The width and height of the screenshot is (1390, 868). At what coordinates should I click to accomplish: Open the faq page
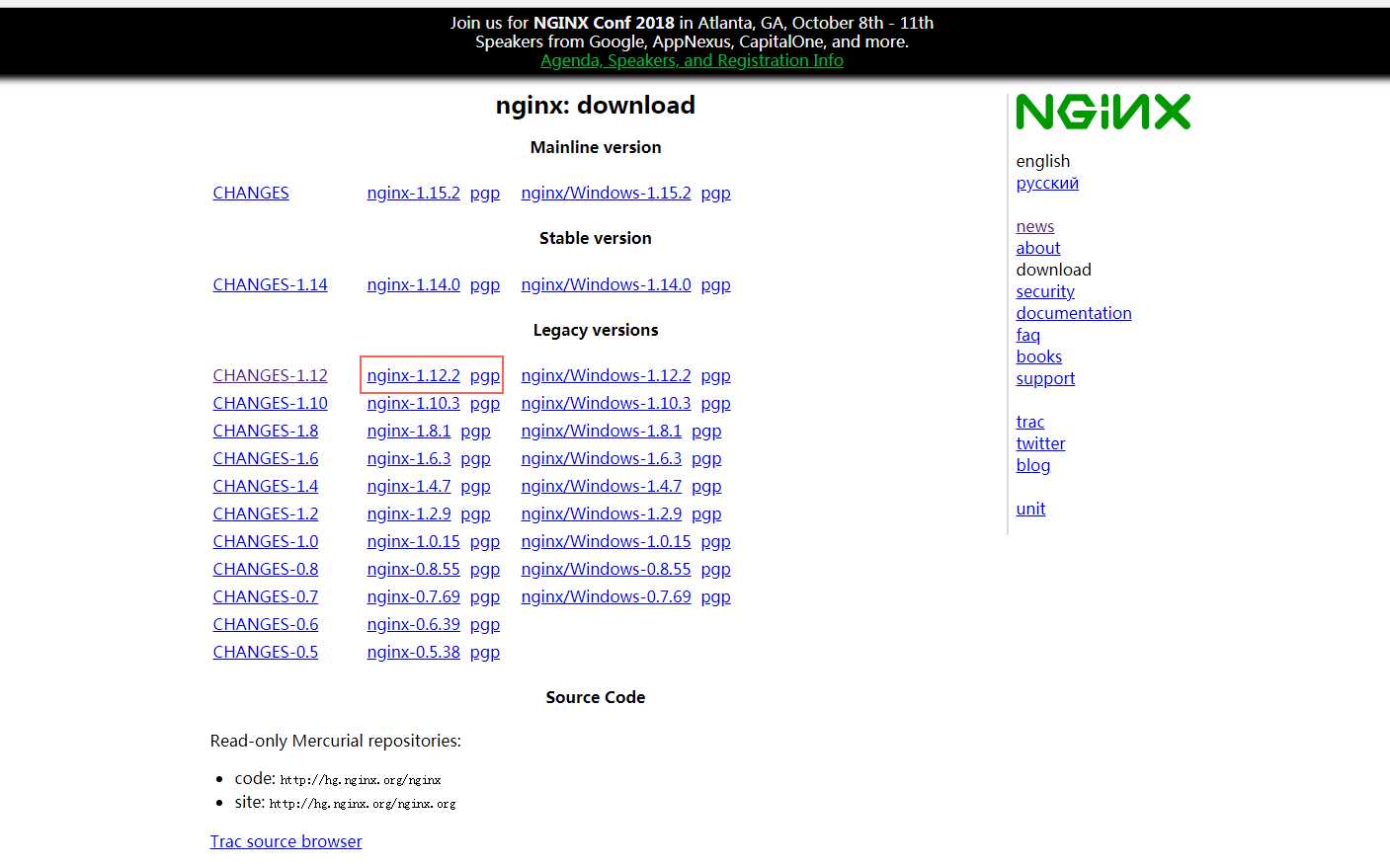tap(1027, 335)
